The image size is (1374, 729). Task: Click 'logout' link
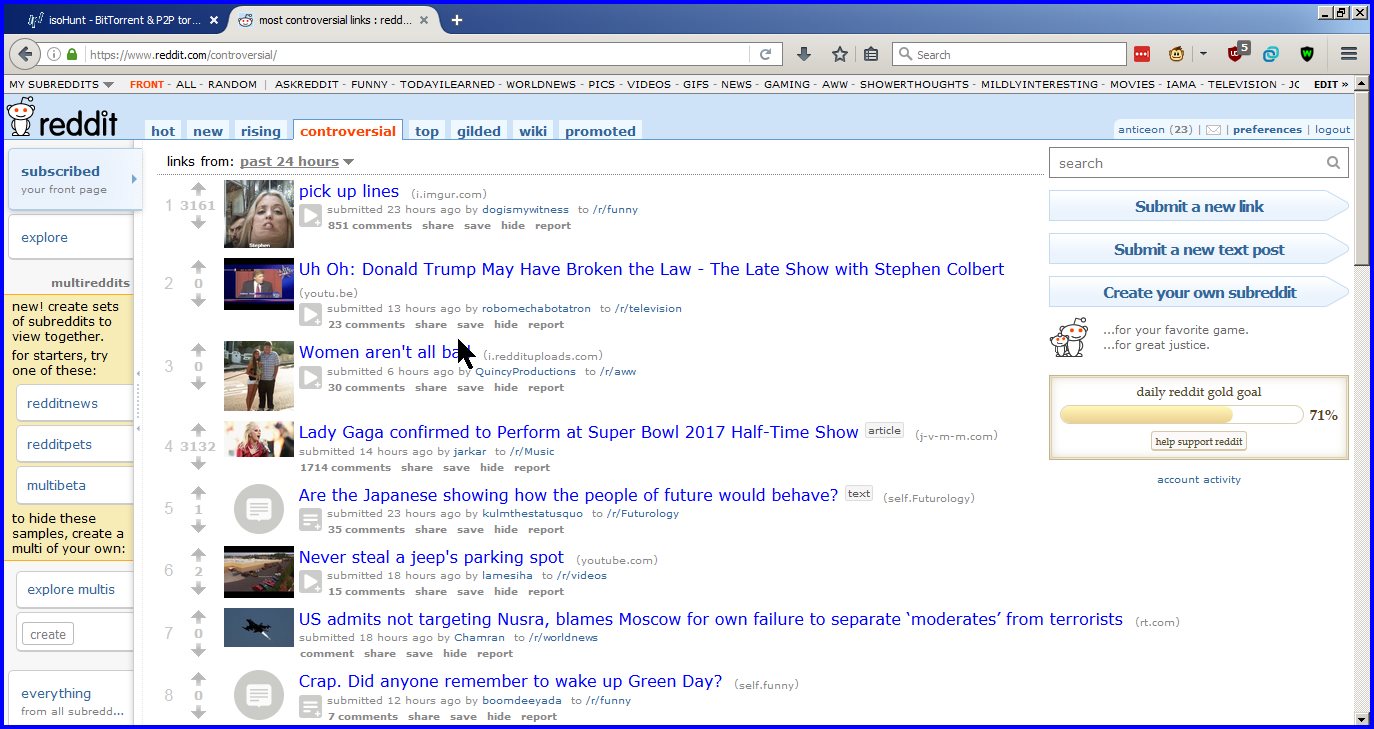tap(1332, 129)
